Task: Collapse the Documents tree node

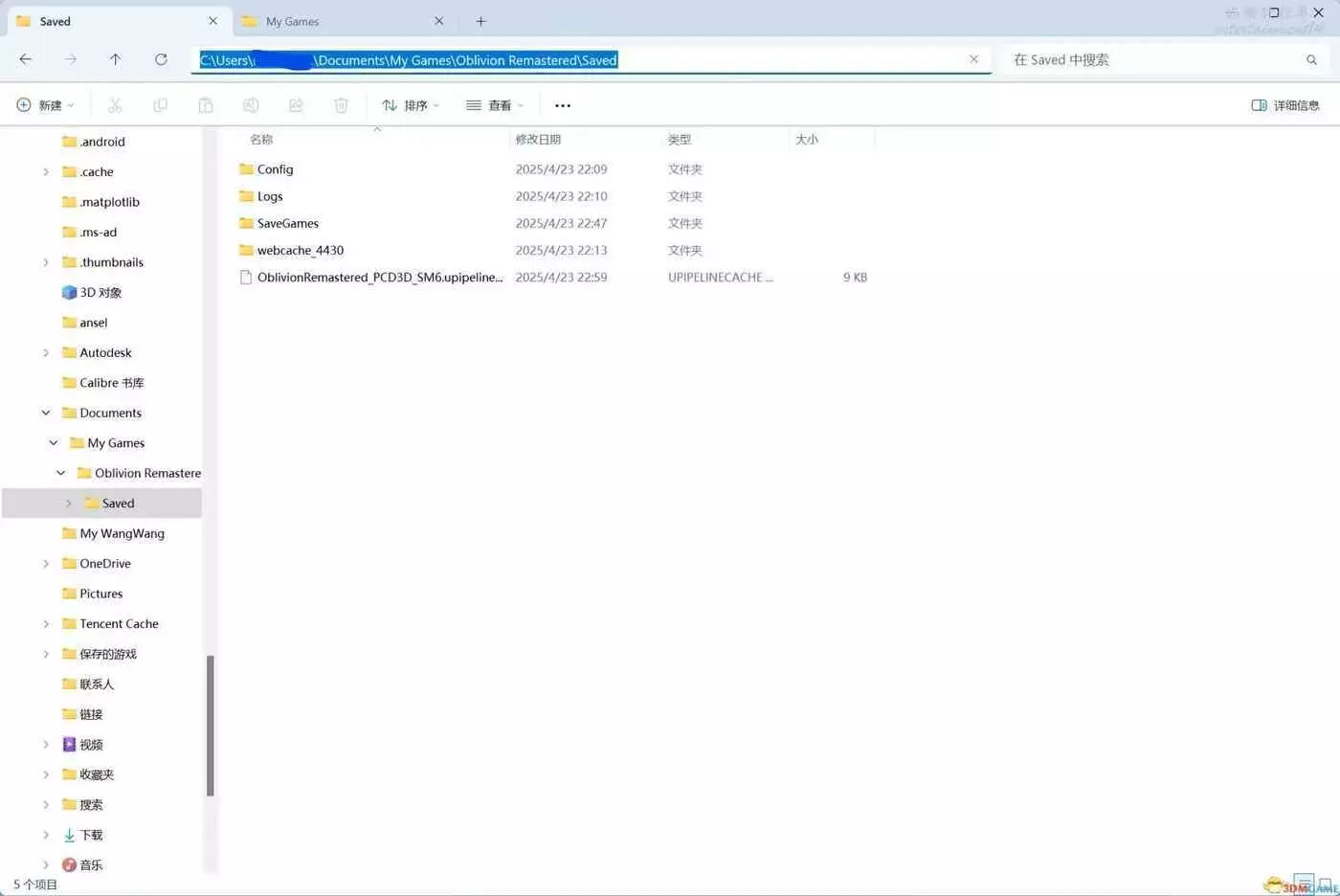Action: 46,413
